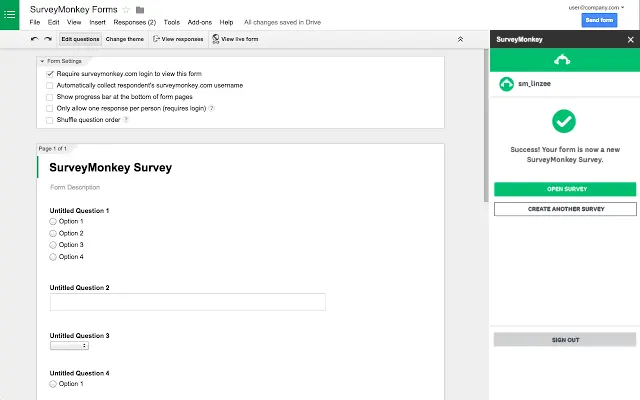This screenshot has height=400, width=640.
Task: Star the SurveyMonkey Forms document
Action: [127, 10]
